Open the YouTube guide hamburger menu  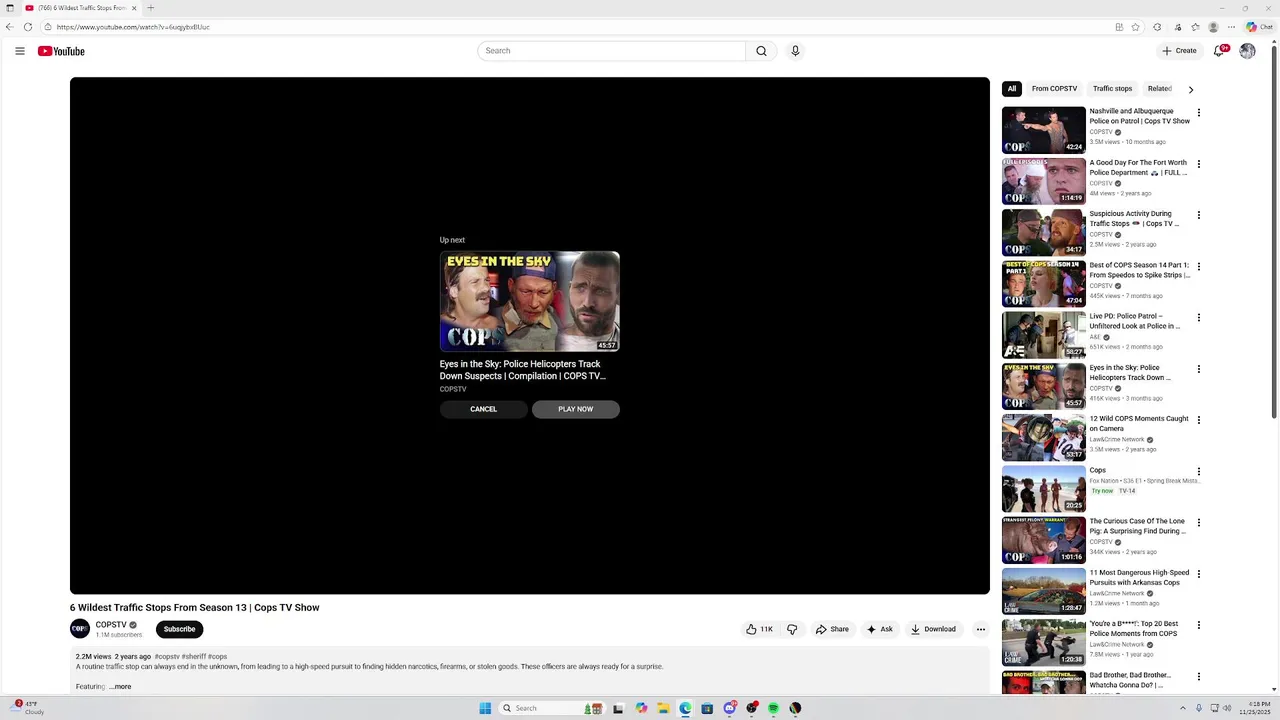click(20, 51)
